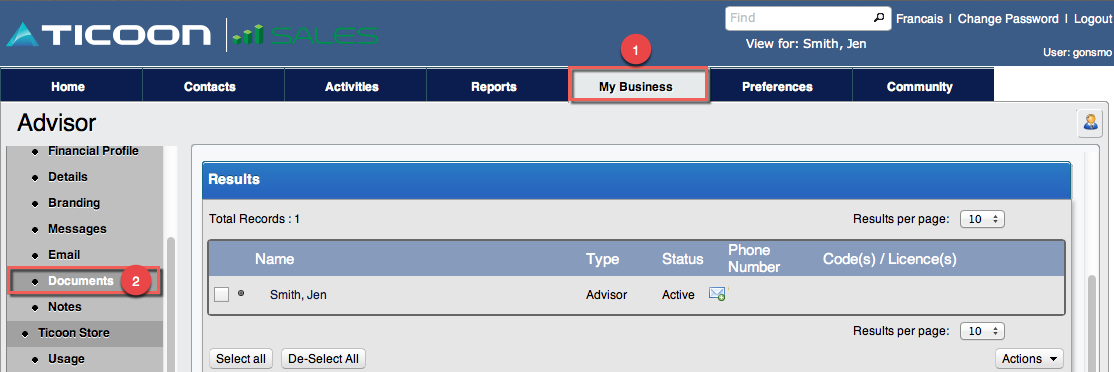The height and width of the screenshot is (372, 1114).
Task: Sort by the Name column header
Action: click(274, 259)
